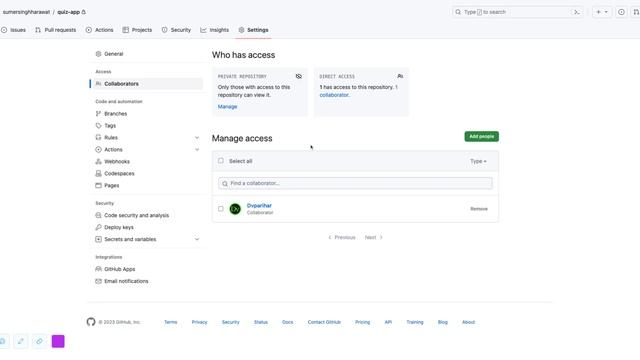Open Code security and analysis
The image size is (640, 360).
pos(136,215)
